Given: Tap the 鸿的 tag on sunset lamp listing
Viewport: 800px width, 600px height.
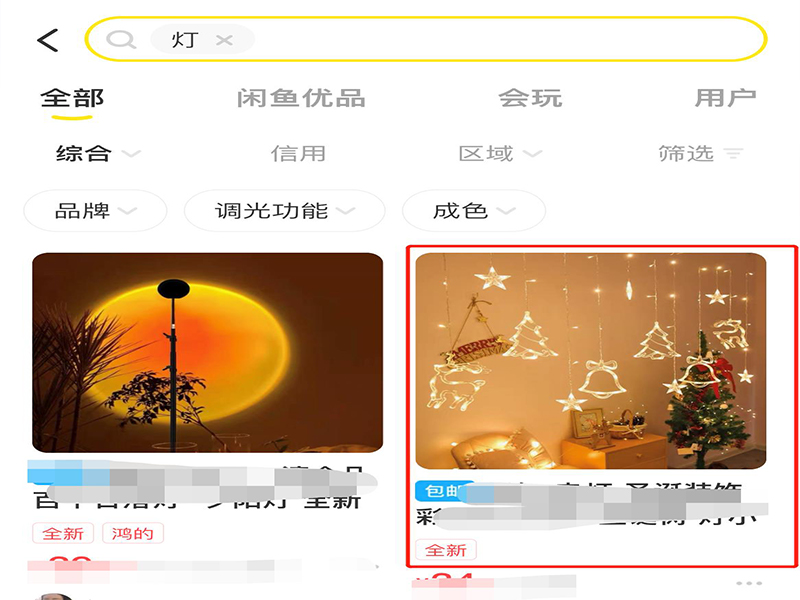Looking at the screenshot, I should coord(133,534).
